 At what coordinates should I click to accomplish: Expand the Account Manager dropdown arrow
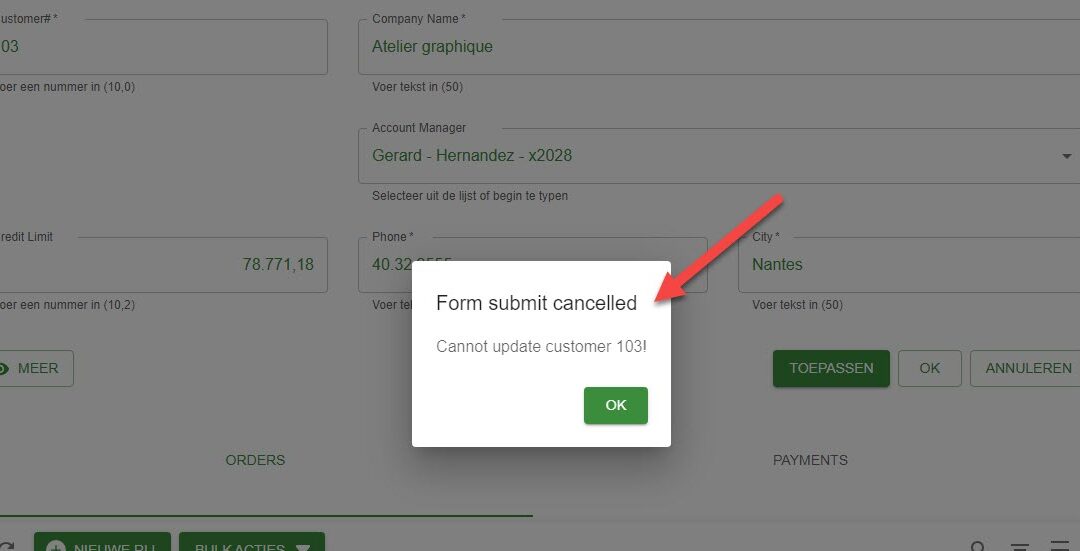1066,156
